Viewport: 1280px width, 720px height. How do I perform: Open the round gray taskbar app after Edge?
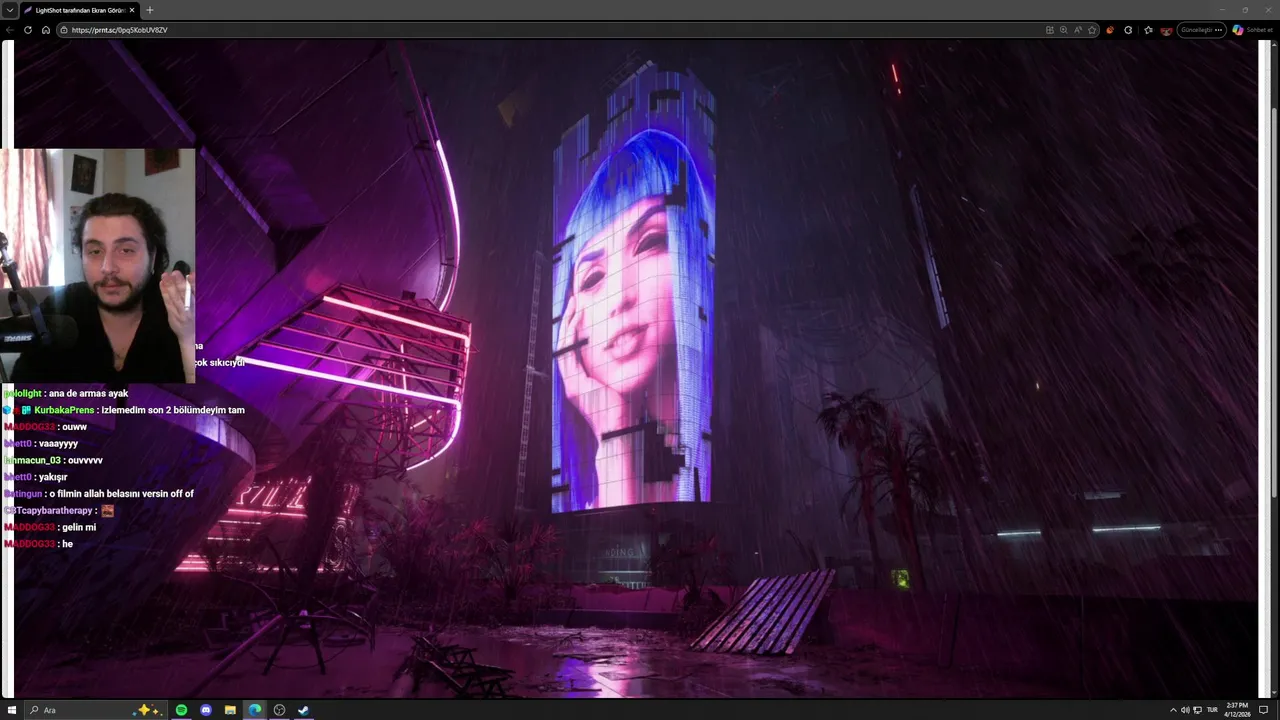point(279,710)
